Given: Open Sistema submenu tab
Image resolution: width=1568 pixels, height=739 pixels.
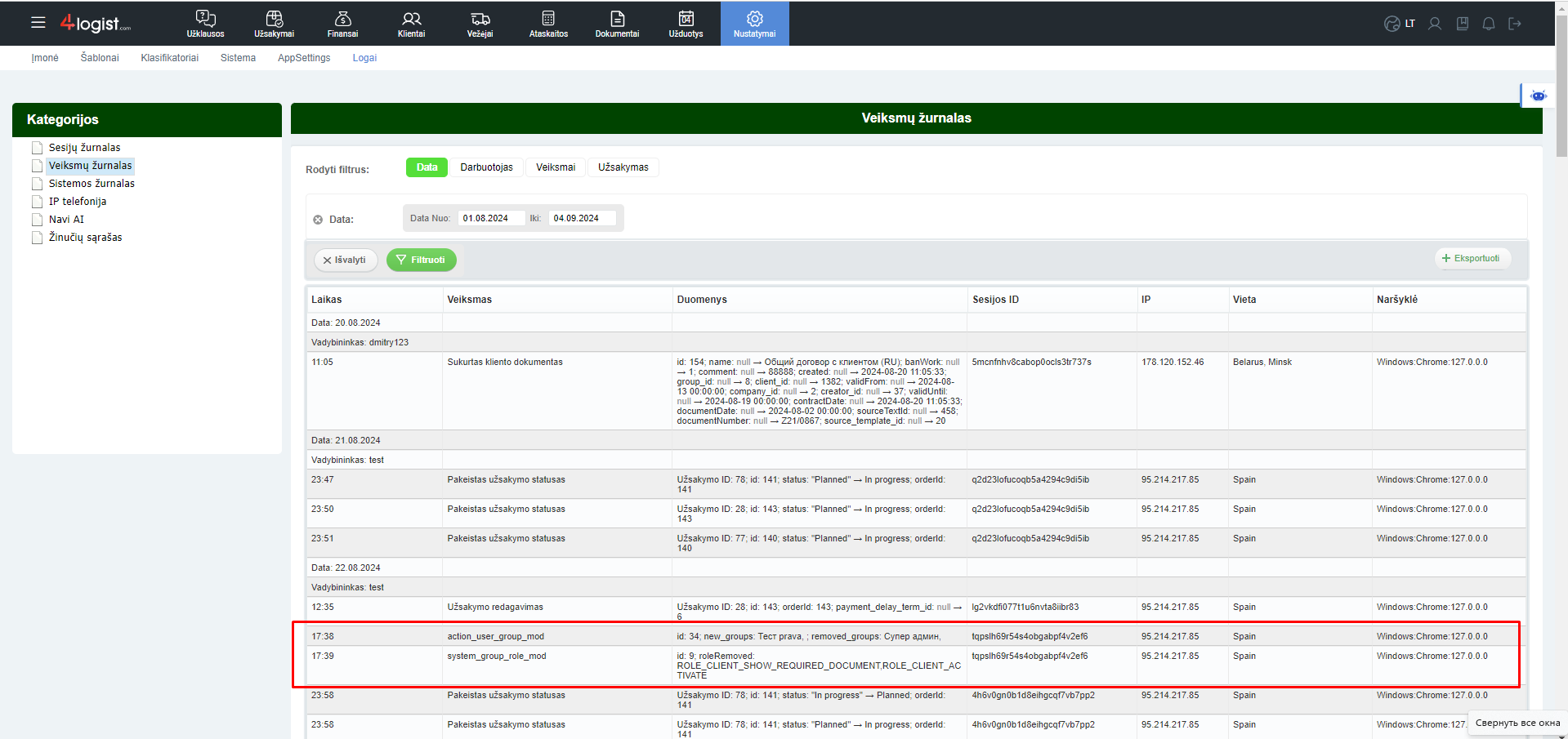Looking at the screenshot, I should click(x=238, y=58).
